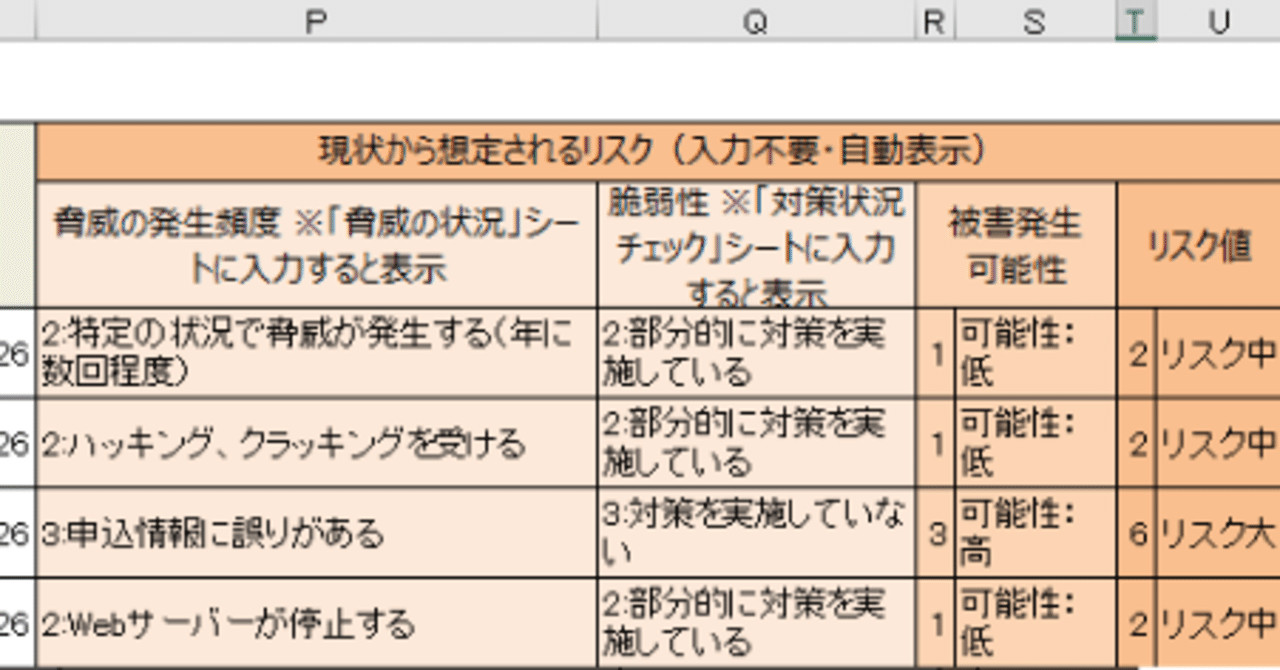
Task: Select column P header
Action: point(317,20)
